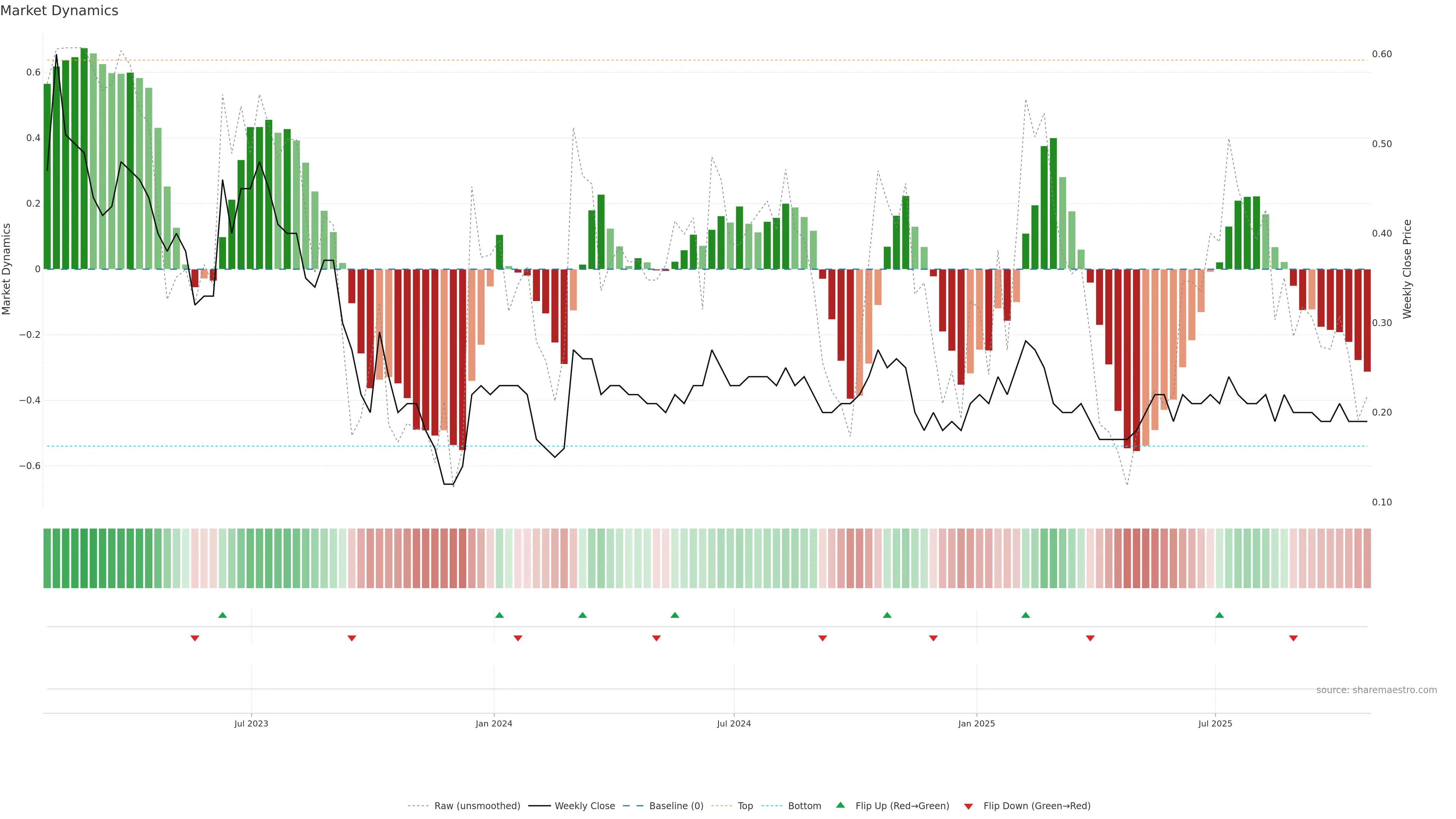
Task: Click the Jan 2025 x-axis label
Action: [x=976, y=723]
